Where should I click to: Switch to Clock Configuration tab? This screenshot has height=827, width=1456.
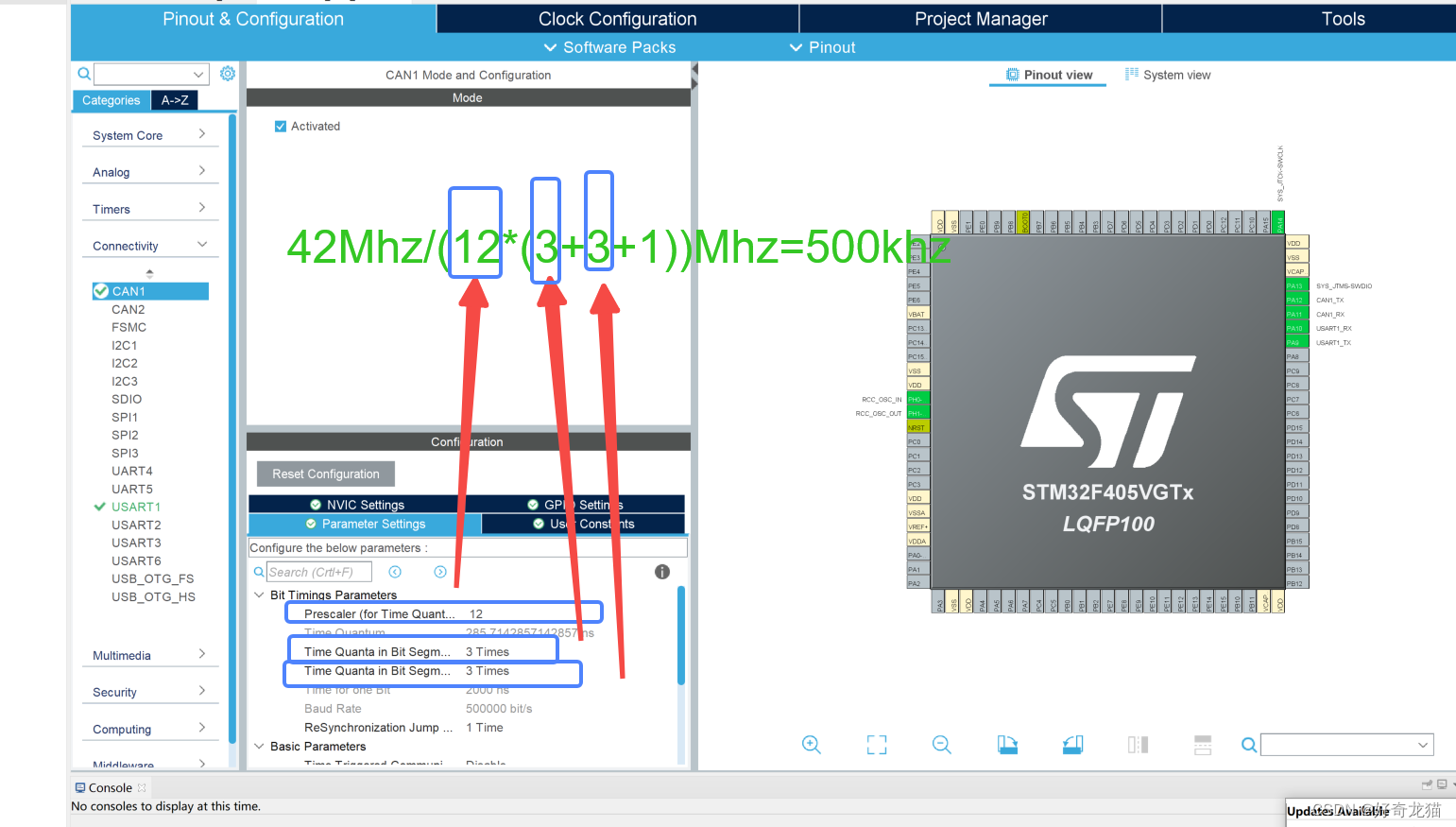[618, 19]
